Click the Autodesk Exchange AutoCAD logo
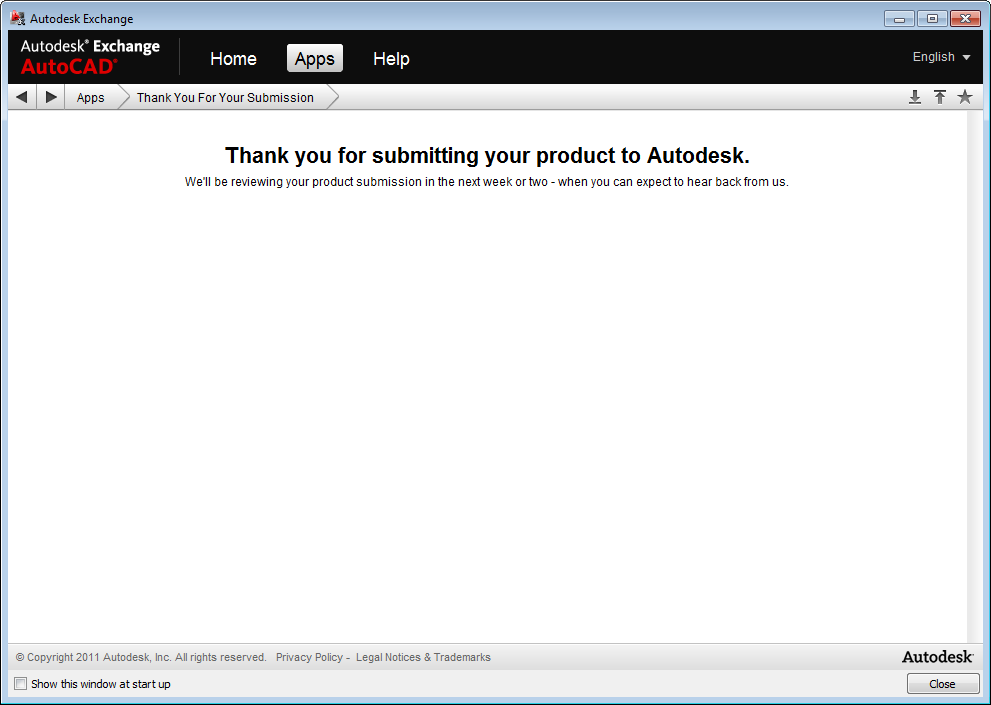This screenshot has height=705, width=991. click(90, 57)
